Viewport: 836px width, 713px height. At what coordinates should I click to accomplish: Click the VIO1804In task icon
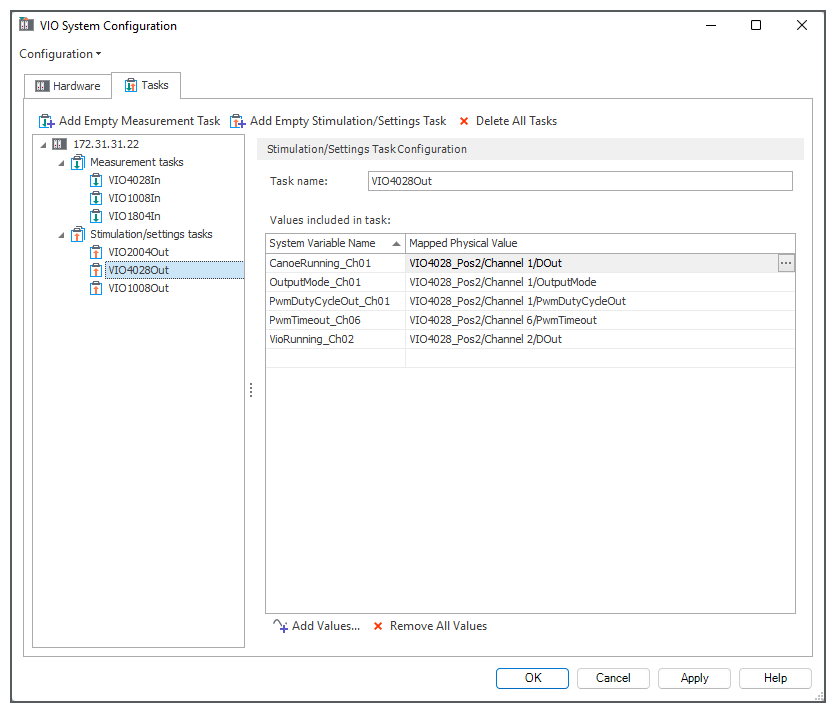coord(96,217)
